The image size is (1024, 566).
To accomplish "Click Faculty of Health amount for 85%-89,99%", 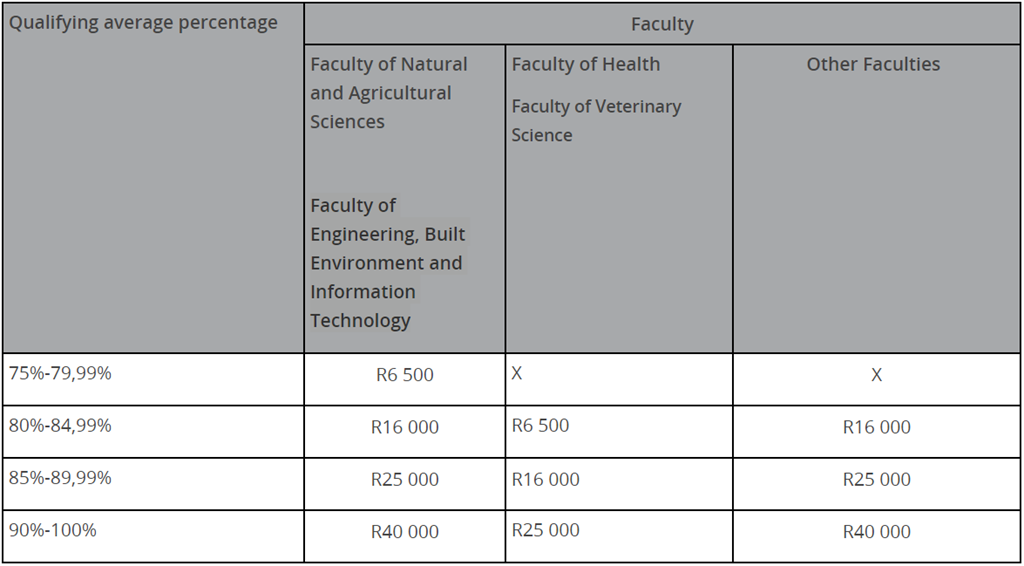I will (545, 479).
